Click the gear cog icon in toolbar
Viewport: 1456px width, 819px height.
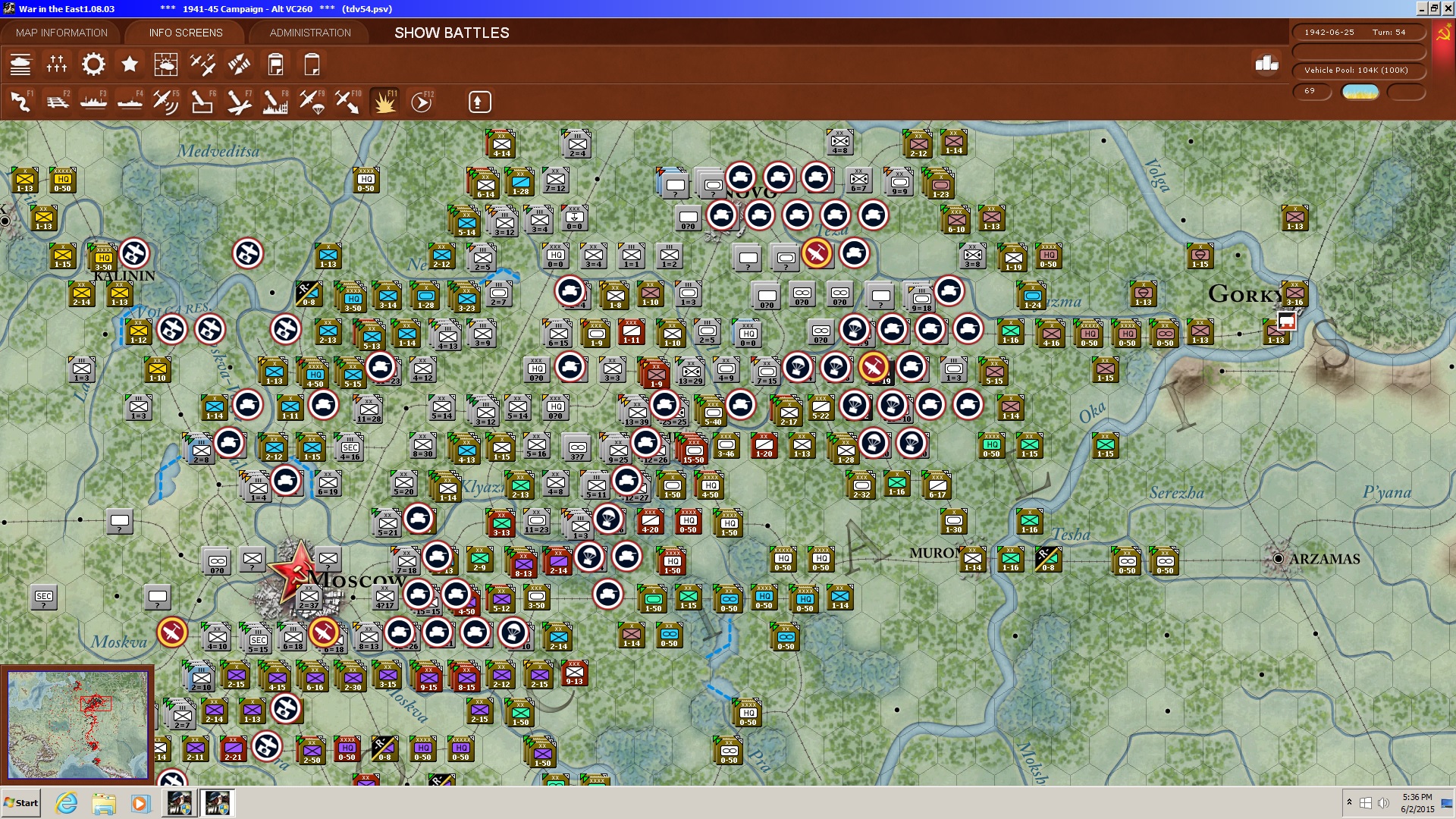coord(93,64)
